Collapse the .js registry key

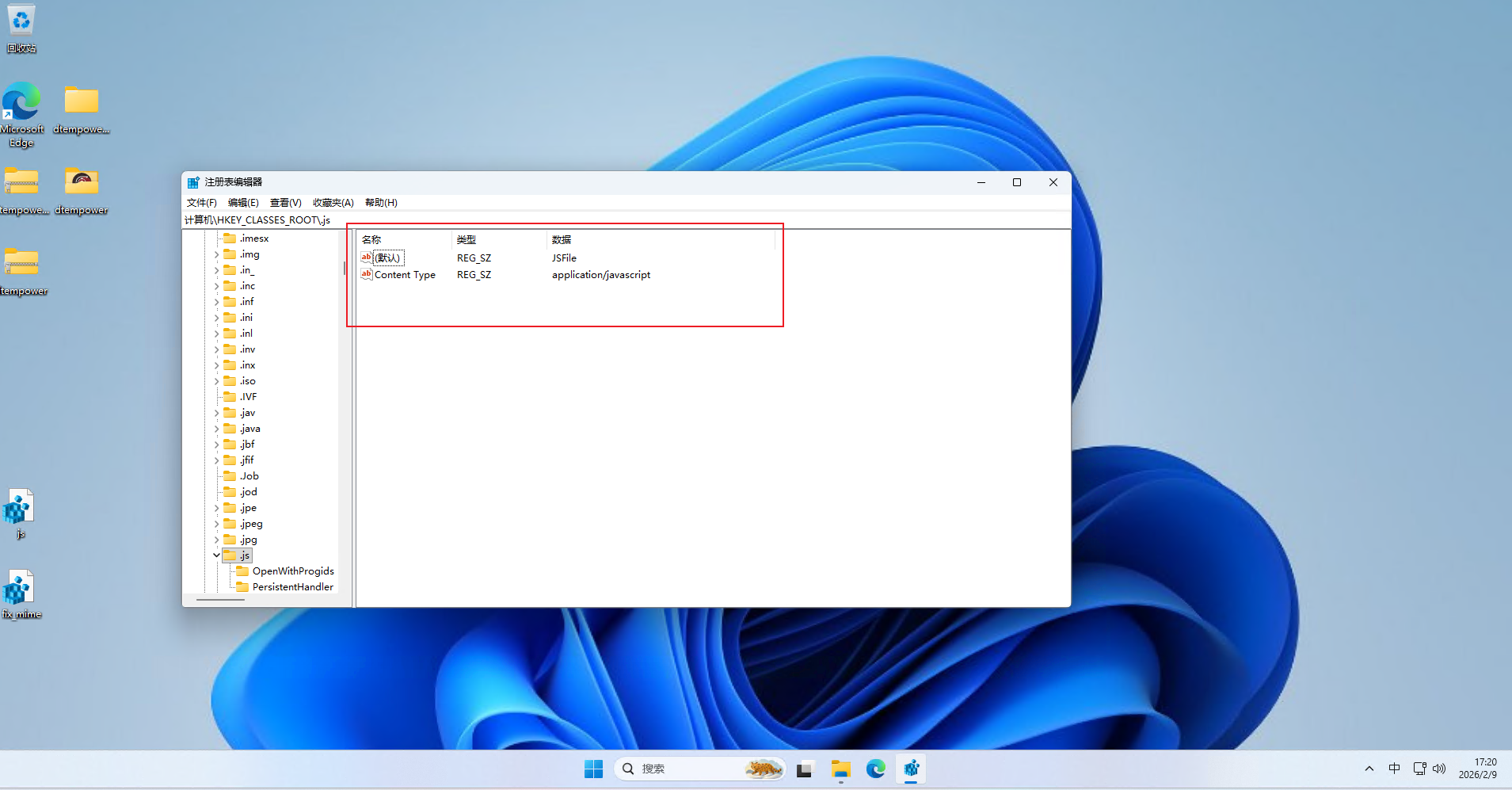click(x=216, y=555)
